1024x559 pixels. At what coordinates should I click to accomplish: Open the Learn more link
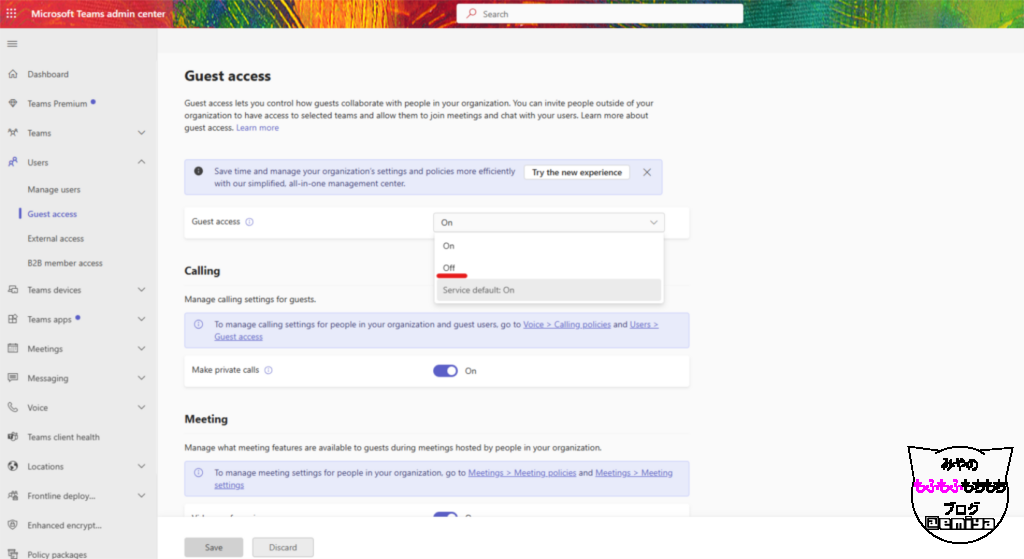[x=257, y=128]
